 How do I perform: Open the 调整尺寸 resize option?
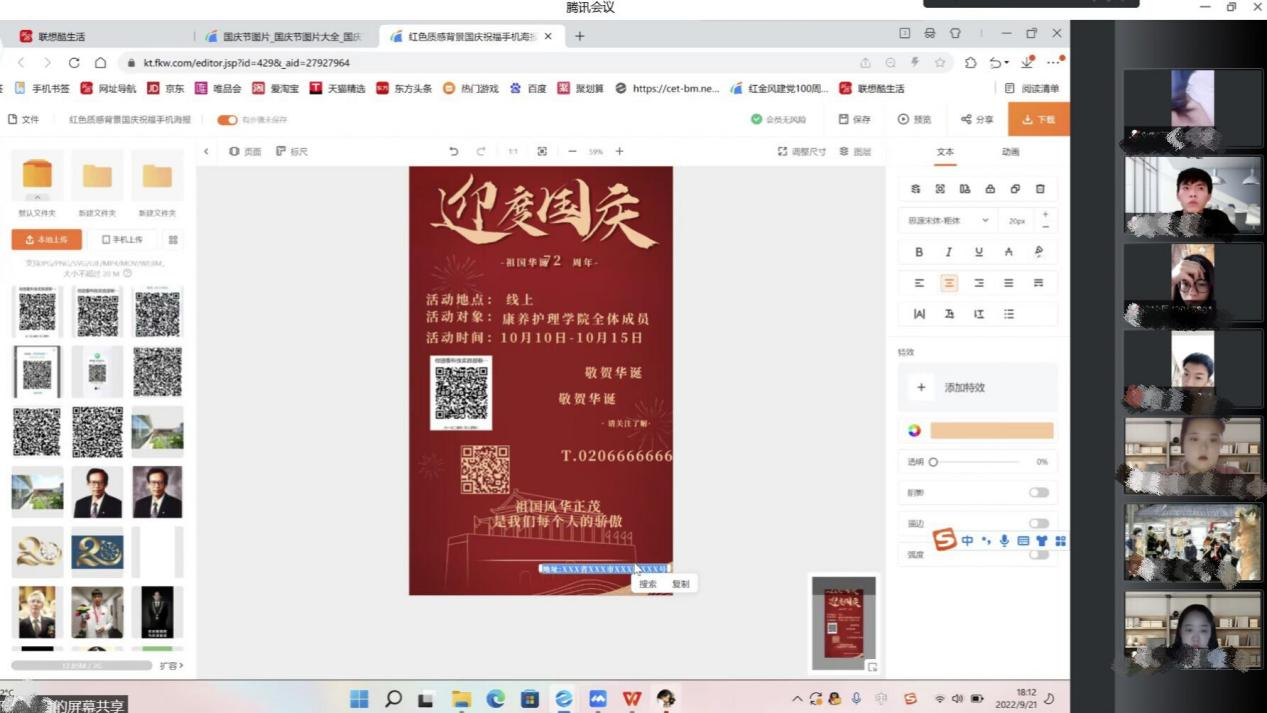[x=802, y=152]
